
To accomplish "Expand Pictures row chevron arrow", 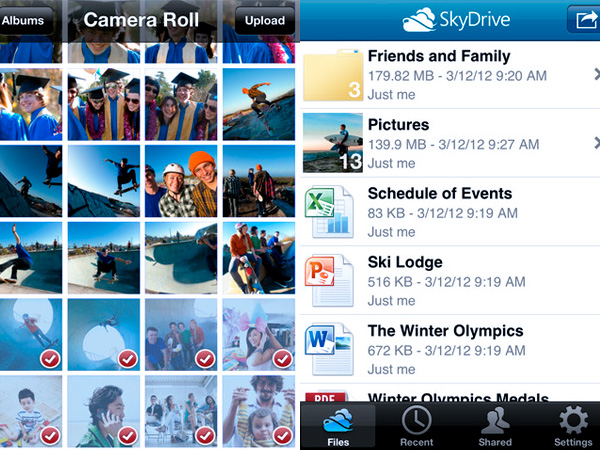I will point(596,143).
